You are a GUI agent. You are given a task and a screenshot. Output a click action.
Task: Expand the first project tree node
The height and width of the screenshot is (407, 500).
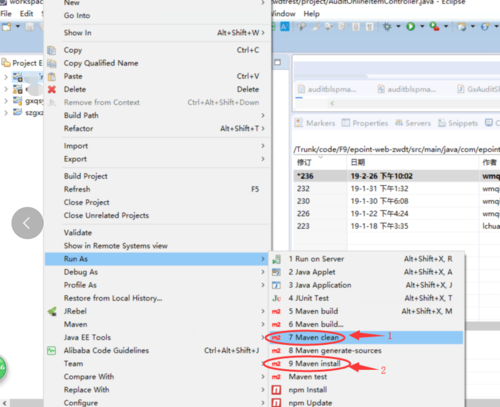pyautogui.click(x=6, y=77)
